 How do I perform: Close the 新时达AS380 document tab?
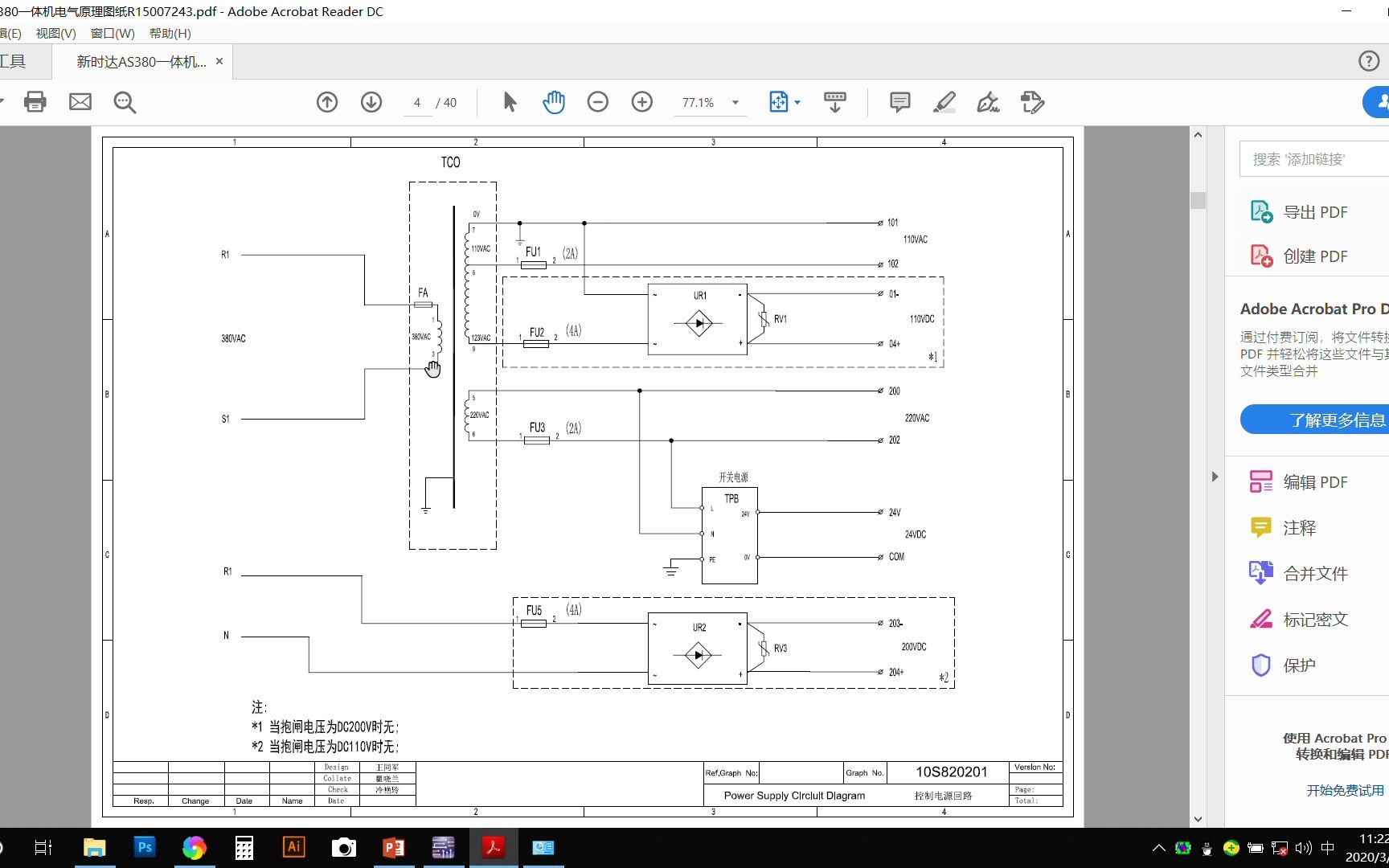click(x=219, y=61)
